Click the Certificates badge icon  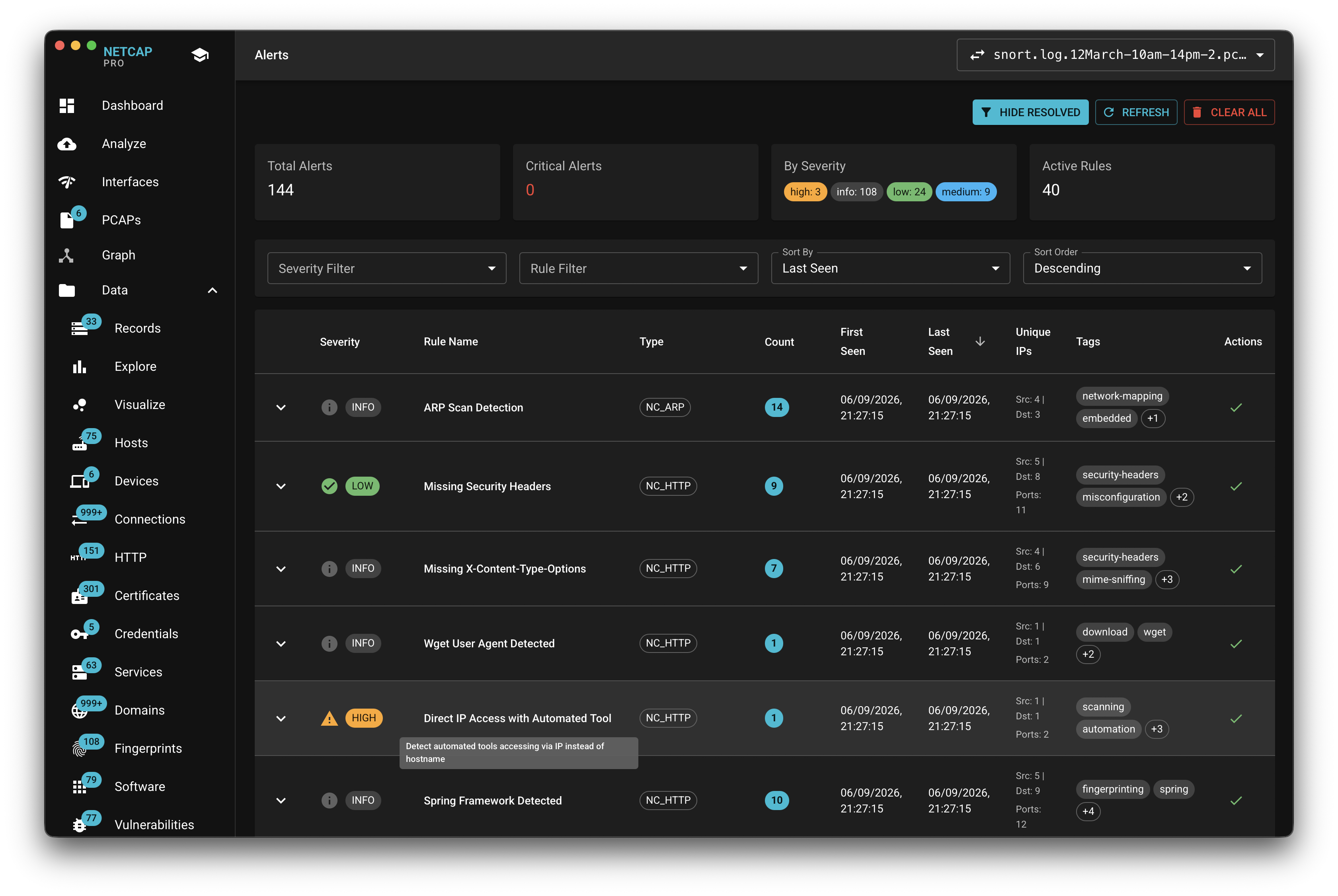tap(79, 597)
